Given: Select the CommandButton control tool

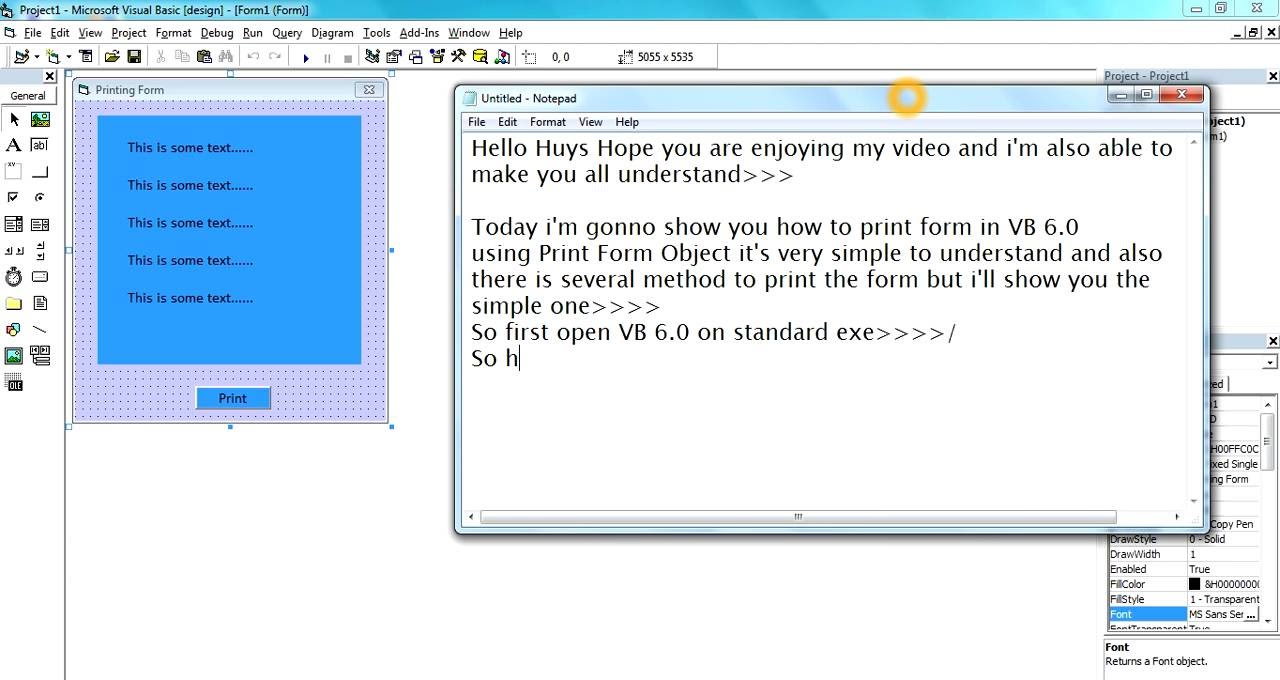Looking at the screenshot, I should pyautogui.click(x=40, y=171).
